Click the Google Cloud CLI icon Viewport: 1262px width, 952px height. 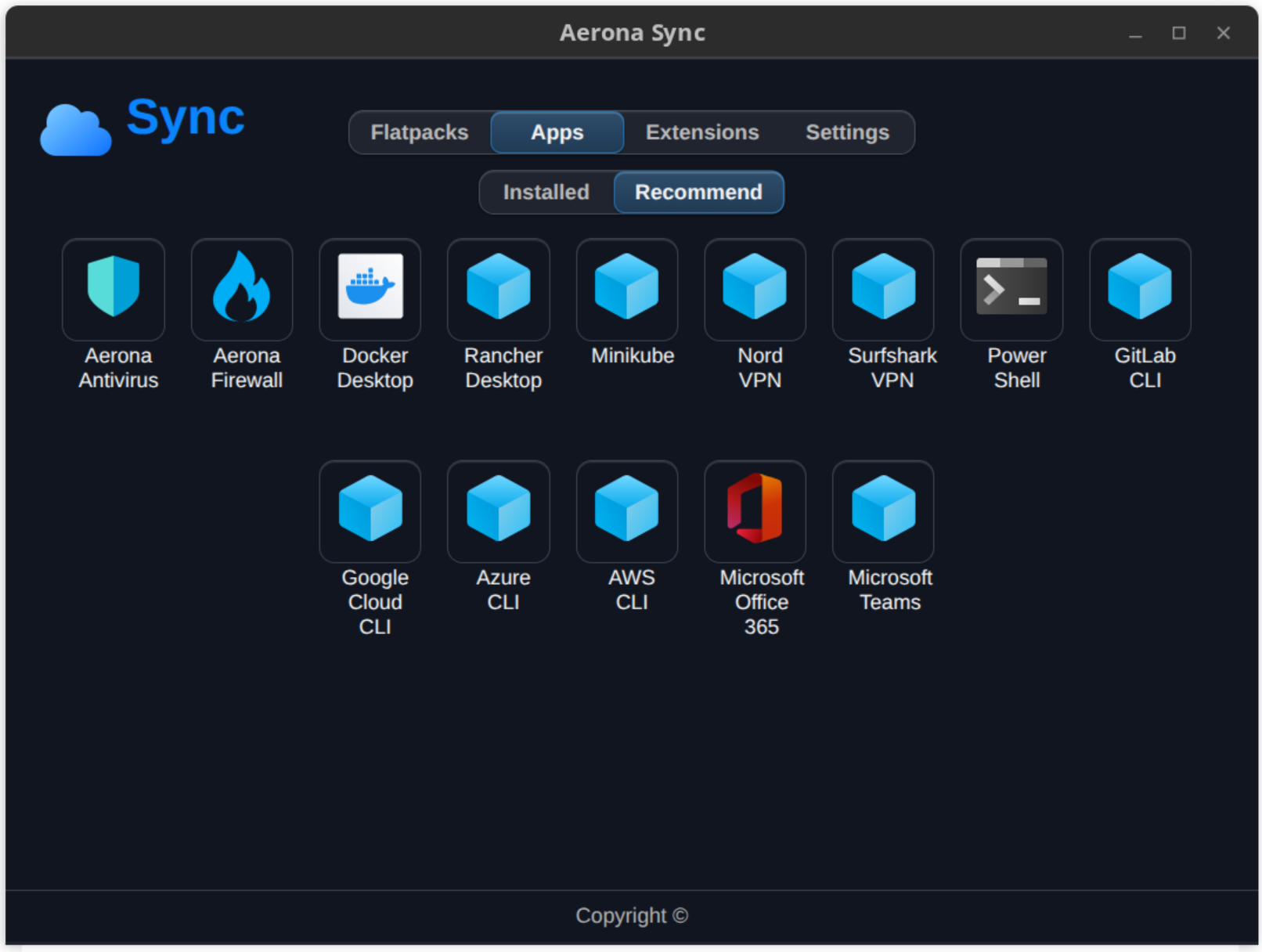[370, 511]
